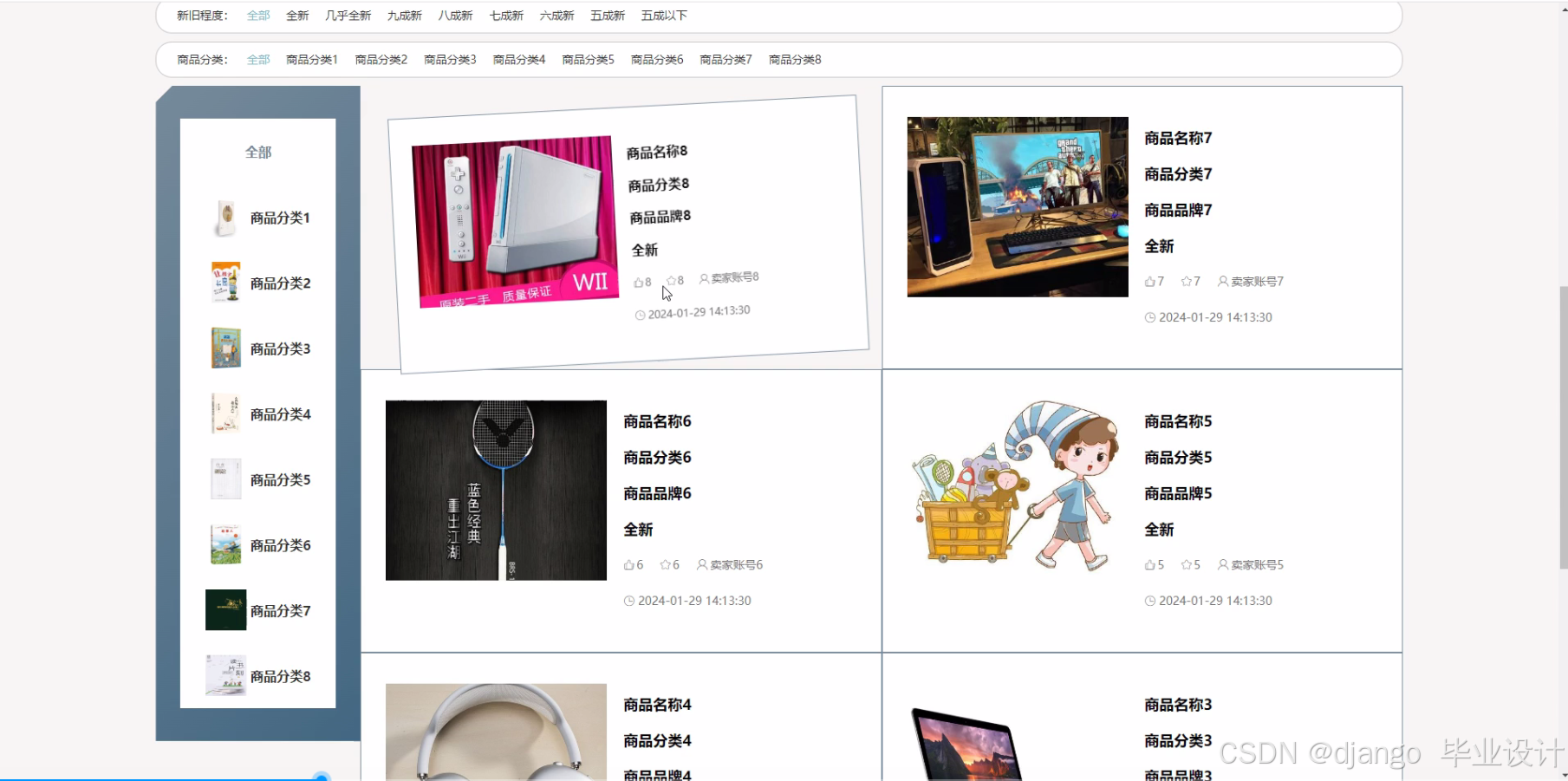Choose 商品分类7 in the top filter bar
This screenshot has width=1568, height=781.
coord(725,60)
